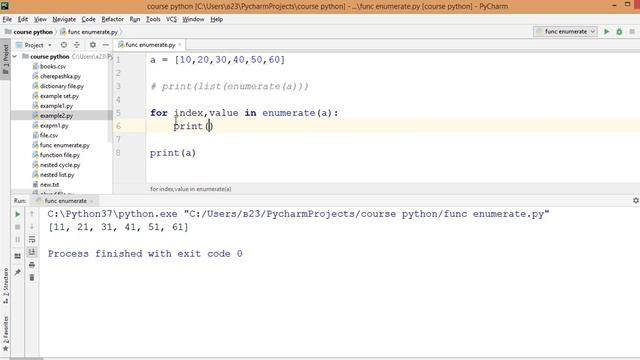Collapse the course python root folder

15,56
